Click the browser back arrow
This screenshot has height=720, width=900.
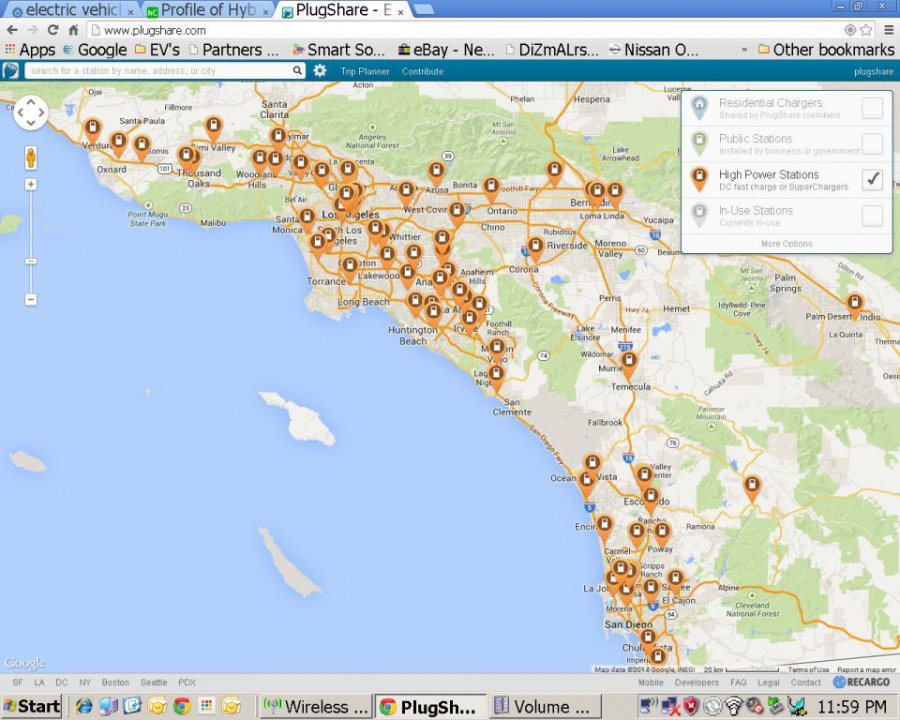coord(13,30)
